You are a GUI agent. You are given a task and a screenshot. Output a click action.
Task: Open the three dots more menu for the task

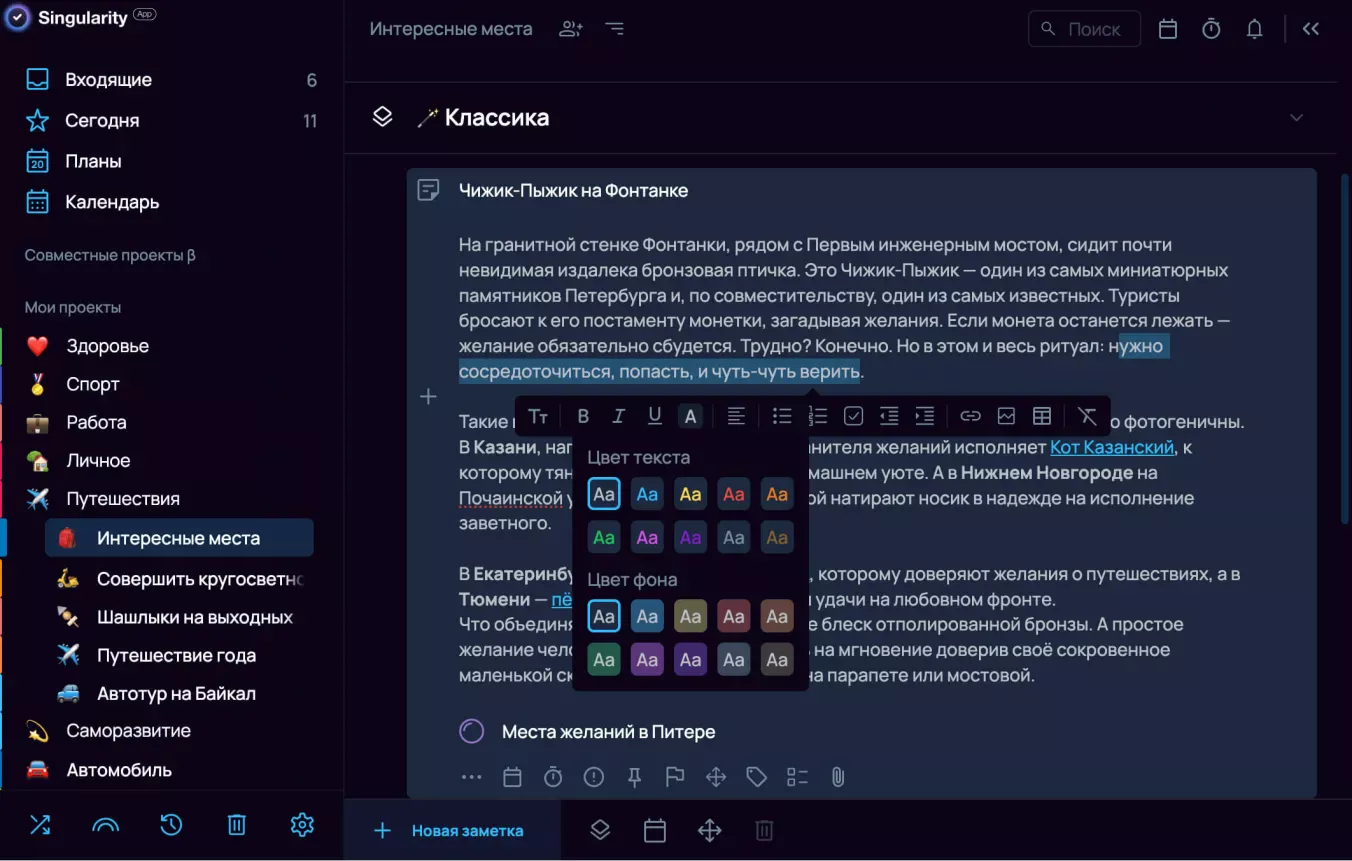click(471, 777)
